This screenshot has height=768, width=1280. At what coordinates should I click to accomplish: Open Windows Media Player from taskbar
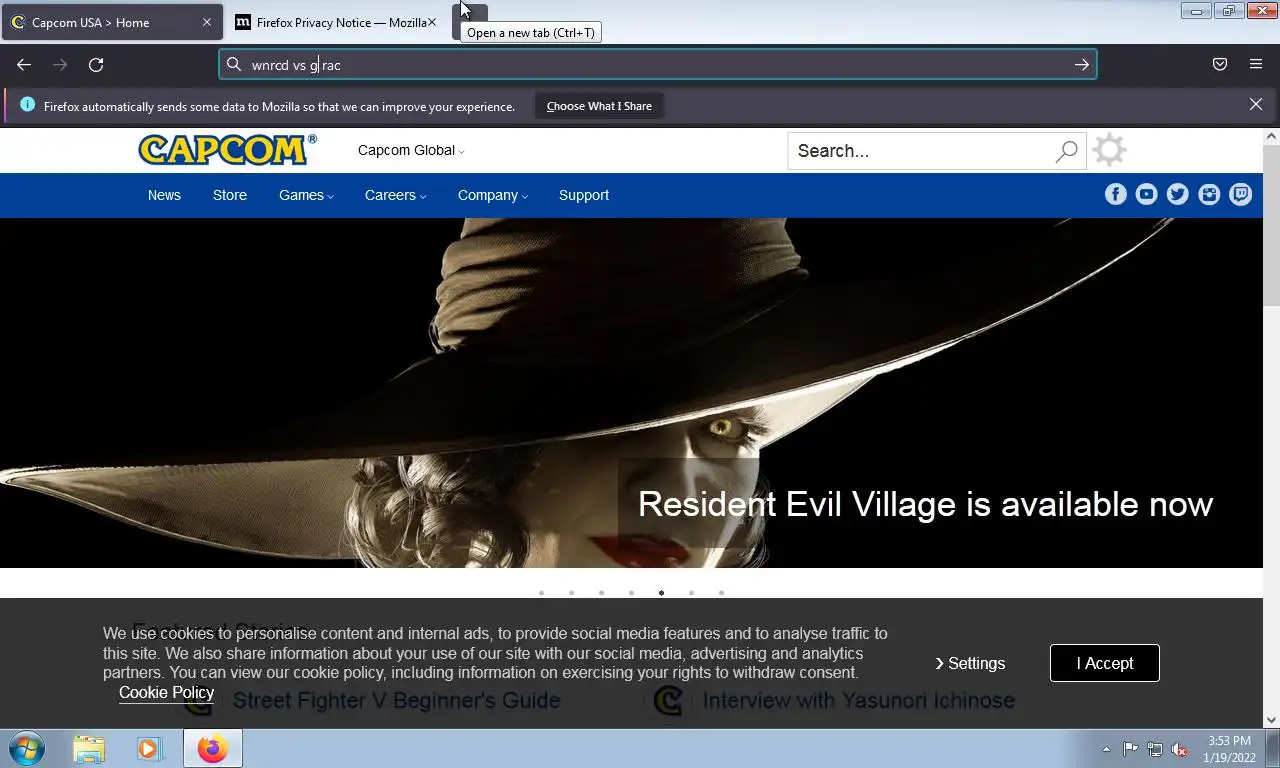pyautogui.click(x=150, y=748)
